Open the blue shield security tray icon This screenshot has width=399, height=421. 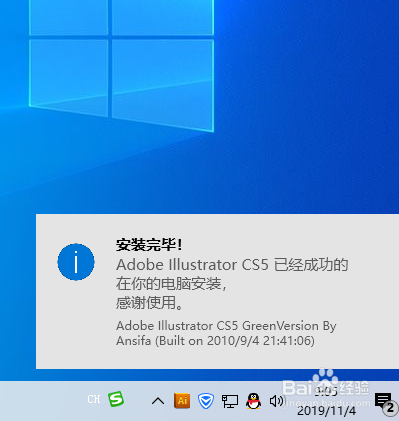coord(206,401)
